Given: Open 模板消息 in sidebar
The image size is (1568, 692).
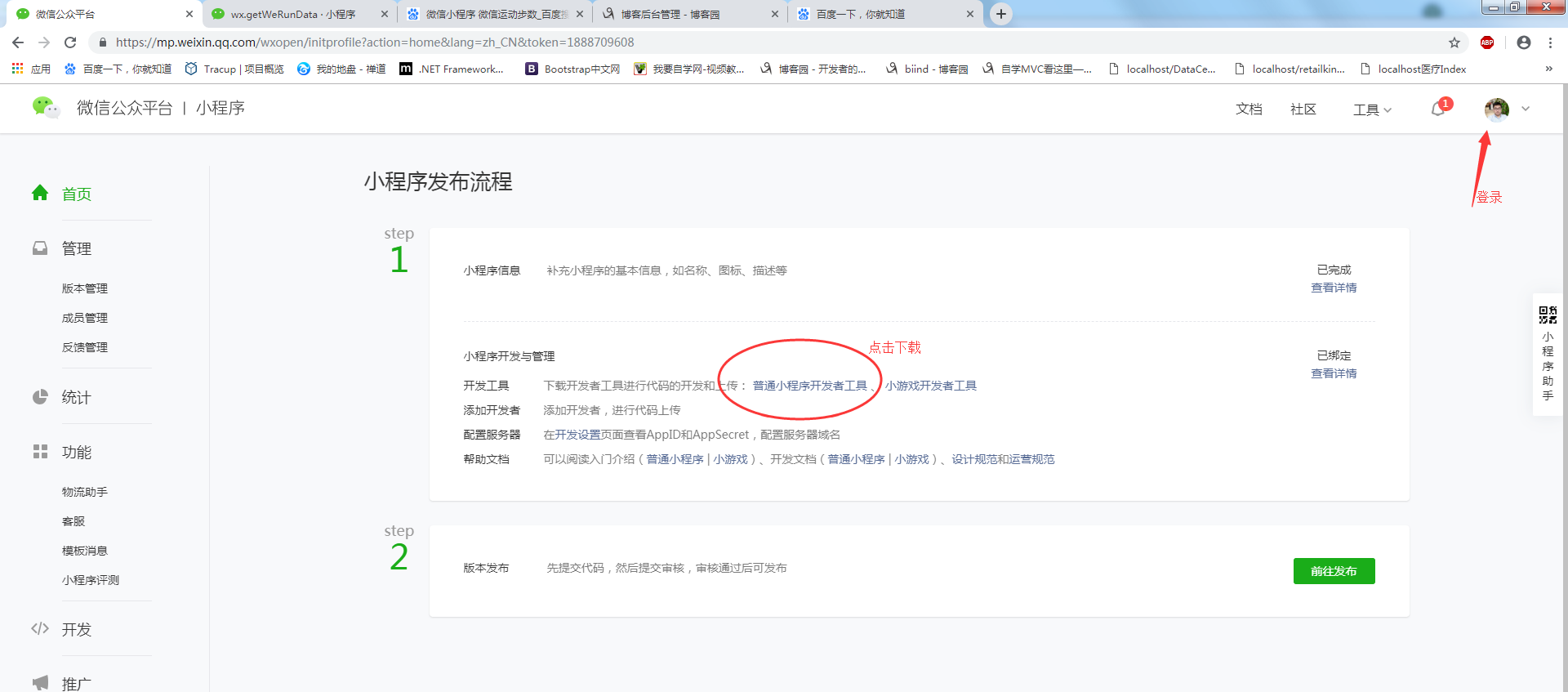Looking at the screenshot, I should 85,551.
